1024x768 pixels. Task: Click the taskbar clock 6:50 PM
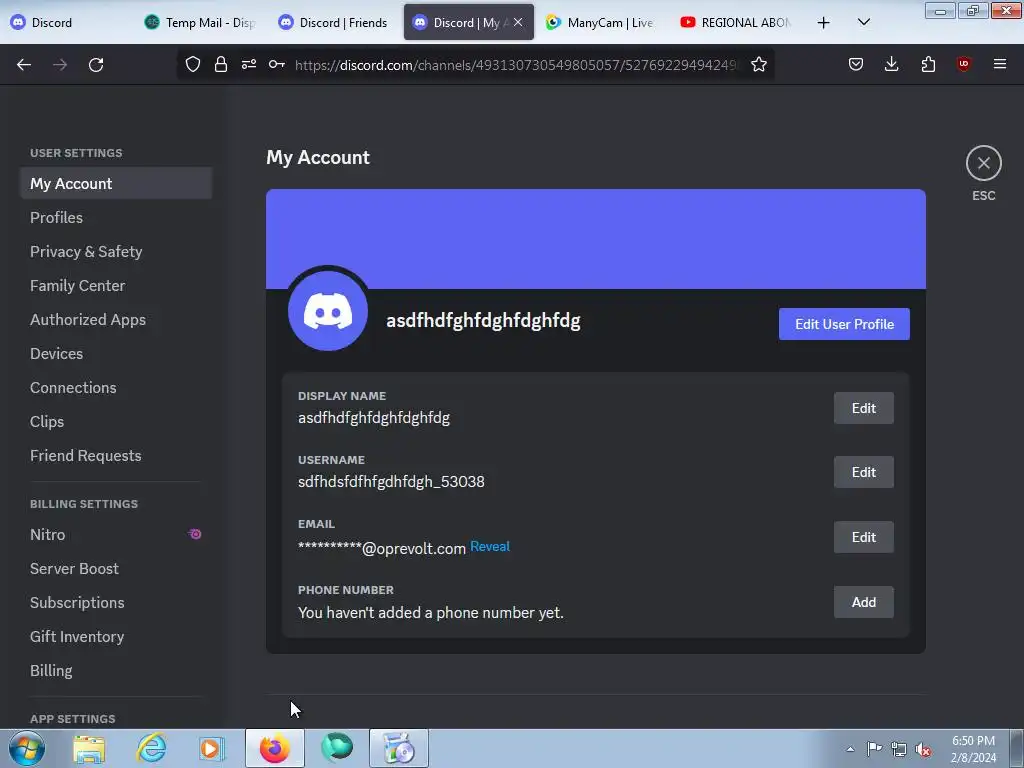point(973,749)
